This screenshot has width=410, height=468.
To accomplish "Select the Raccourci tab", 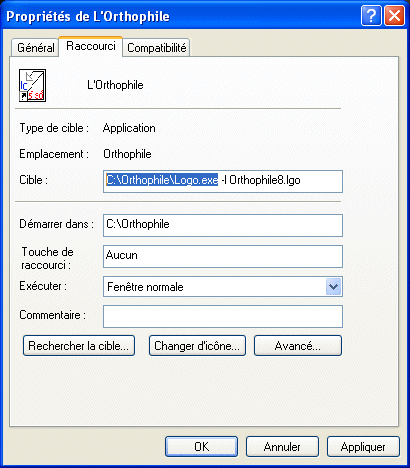I will coord(91,46).
